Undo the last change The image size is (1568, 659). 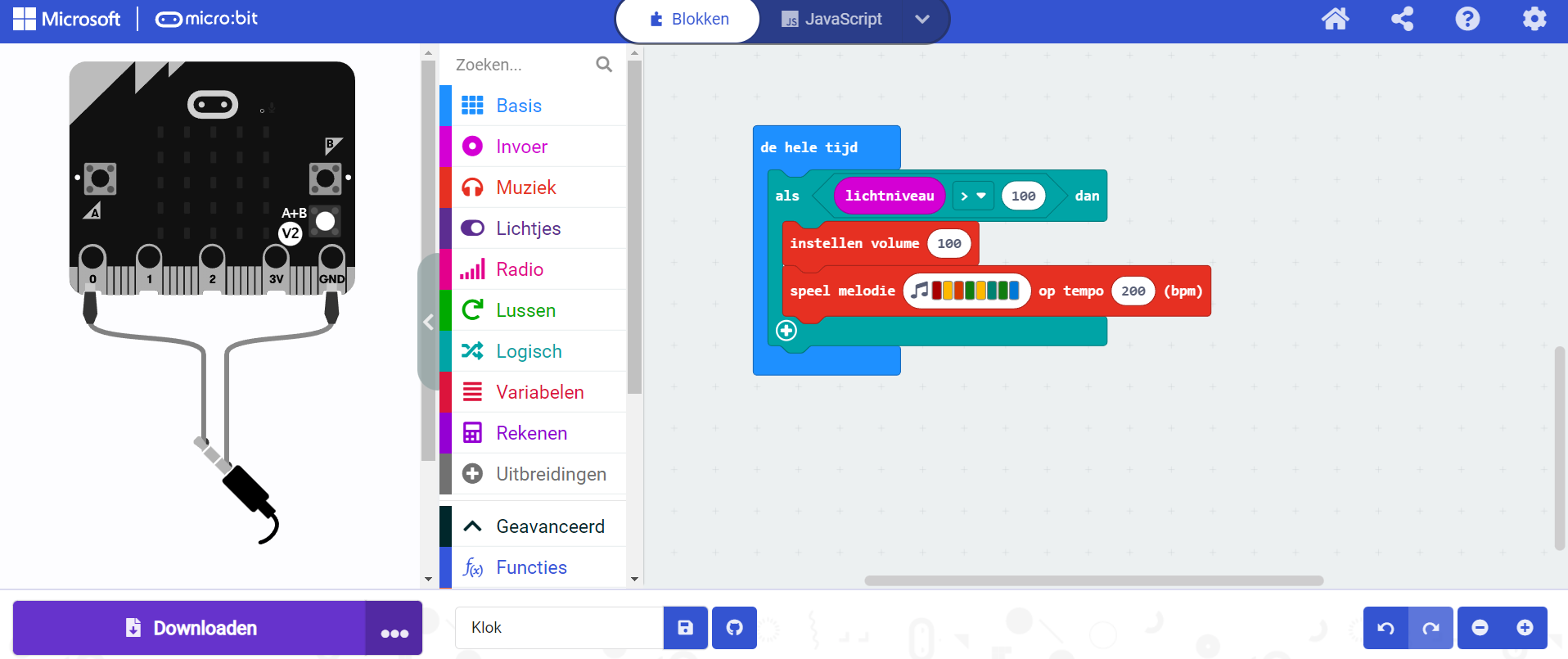[1386, 628]
